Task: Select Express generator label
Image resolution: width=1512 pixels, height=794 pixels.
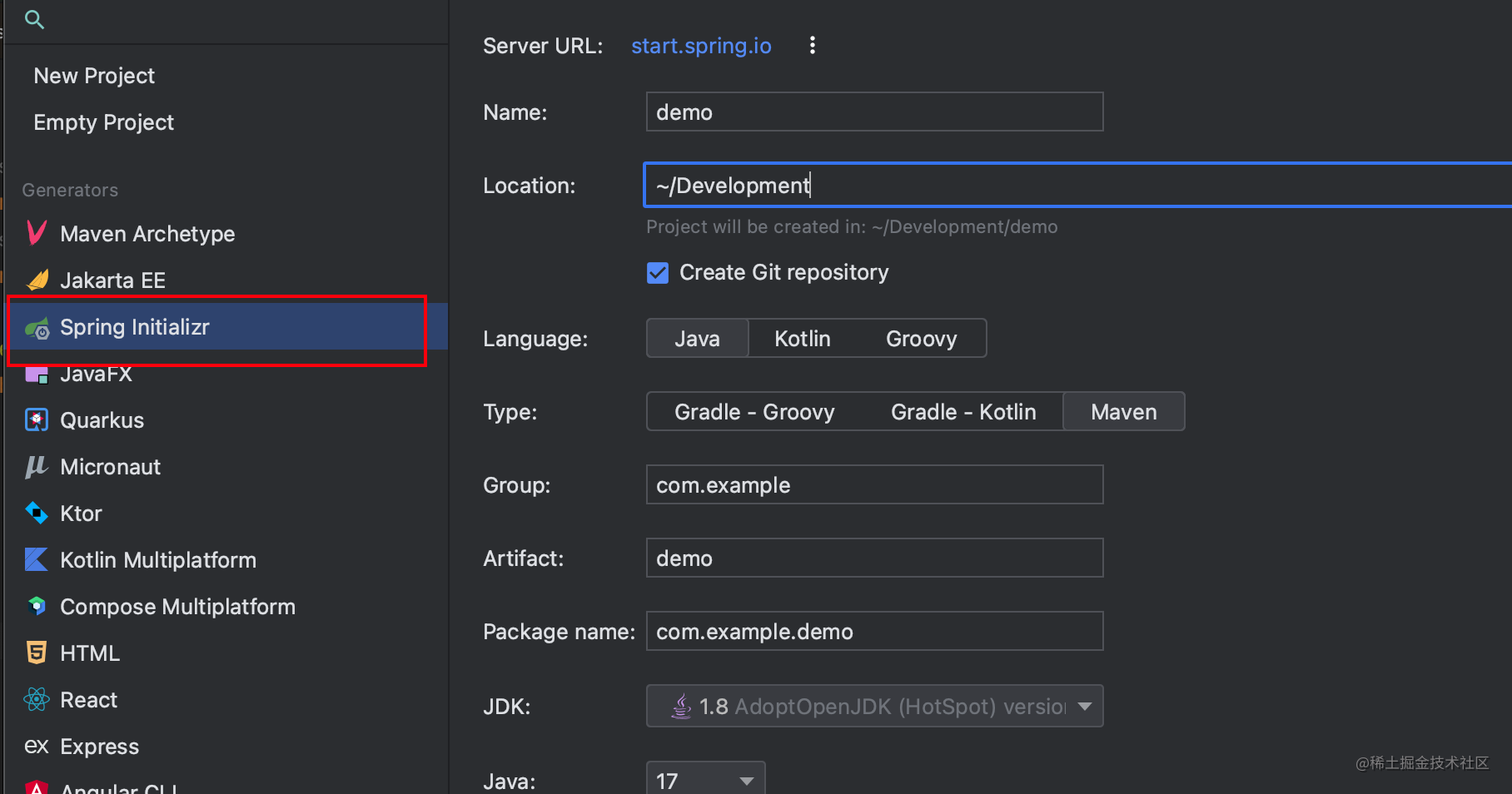Action: pyautogui.click(x=100, y=747)
